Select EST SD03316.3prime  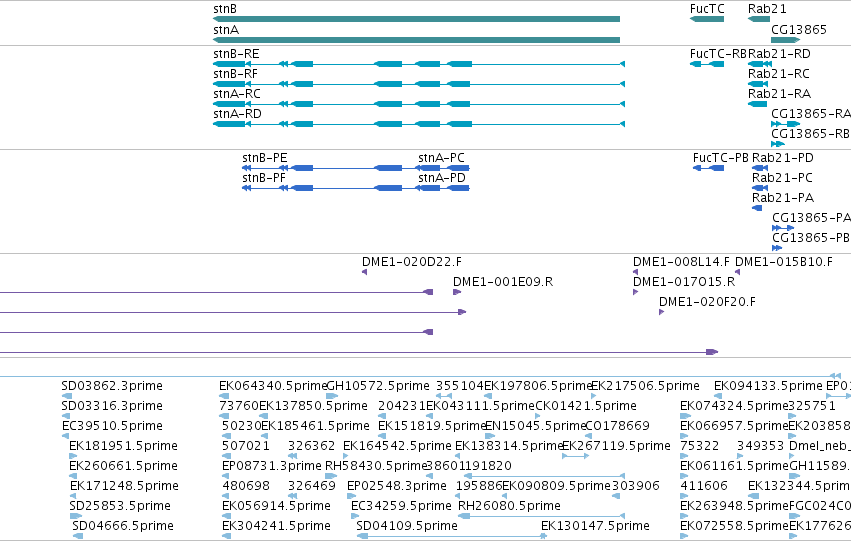point(112,406)
